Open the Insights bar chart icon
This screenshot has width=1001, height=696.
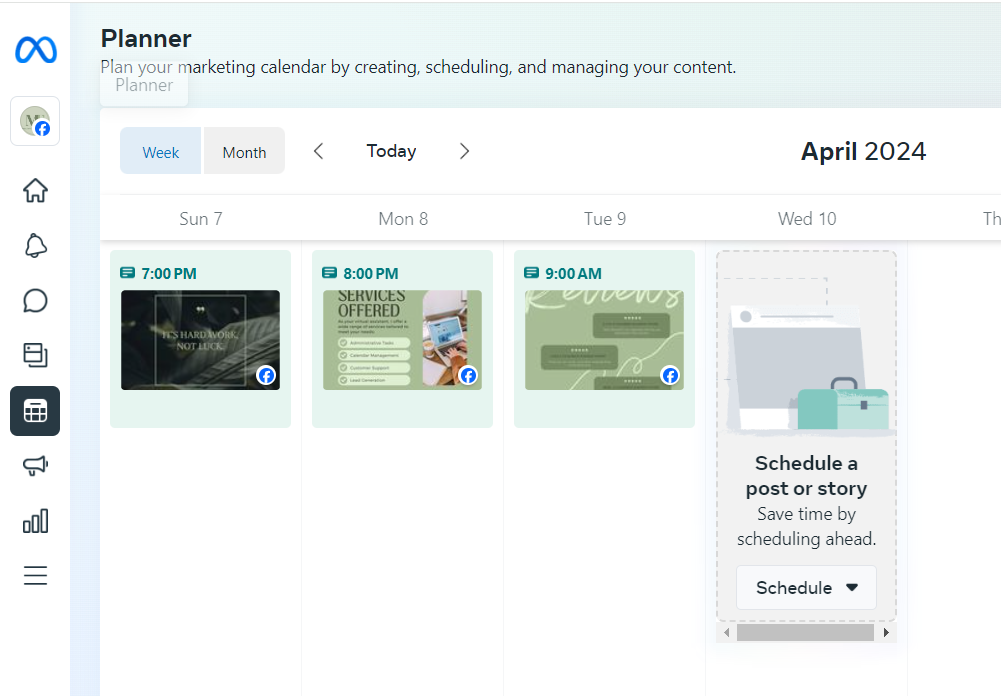click(35, 520)
